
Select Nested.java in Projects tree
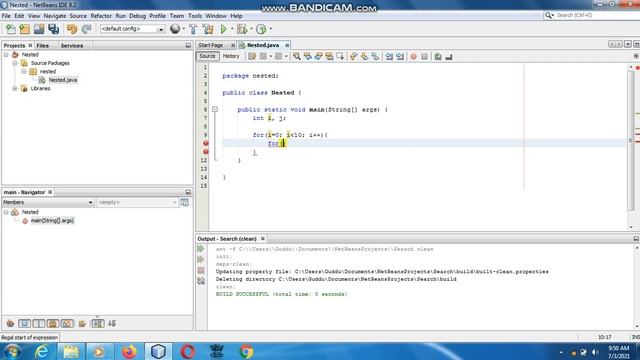point(62,80)
